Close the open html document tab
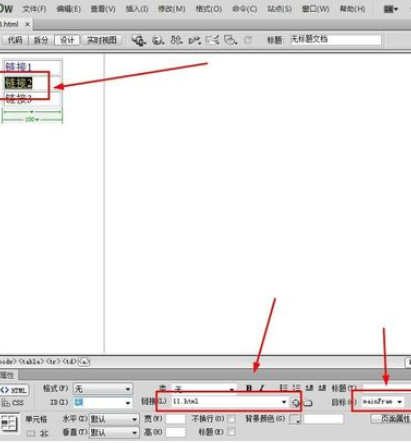Viewport: 411px width, 443px height. coord(27,24)
